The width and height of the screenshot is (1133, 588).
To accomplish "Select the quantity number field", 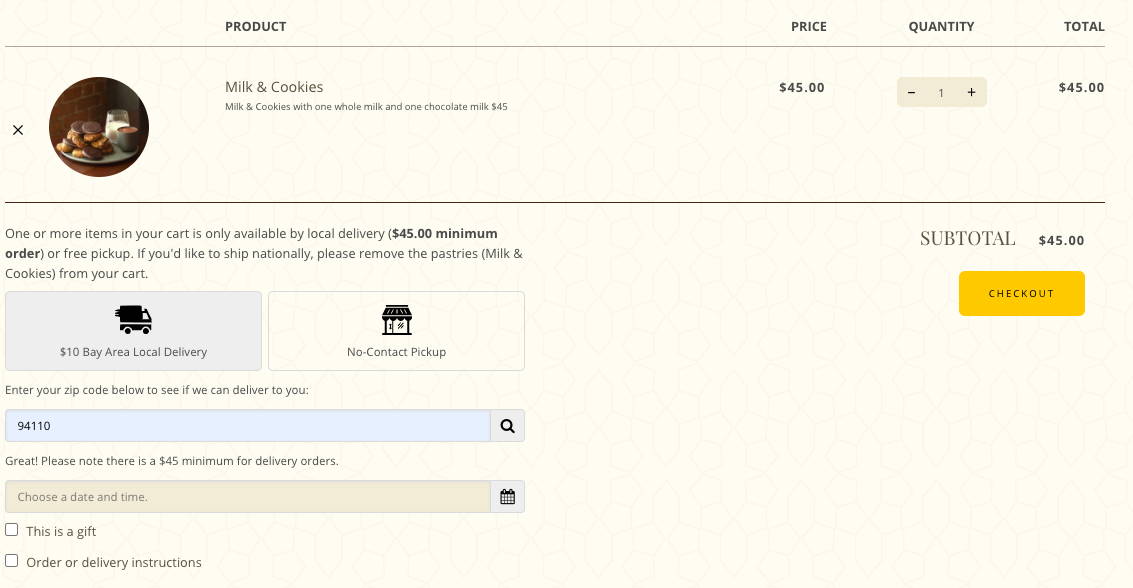I will [x=941, y=92].
